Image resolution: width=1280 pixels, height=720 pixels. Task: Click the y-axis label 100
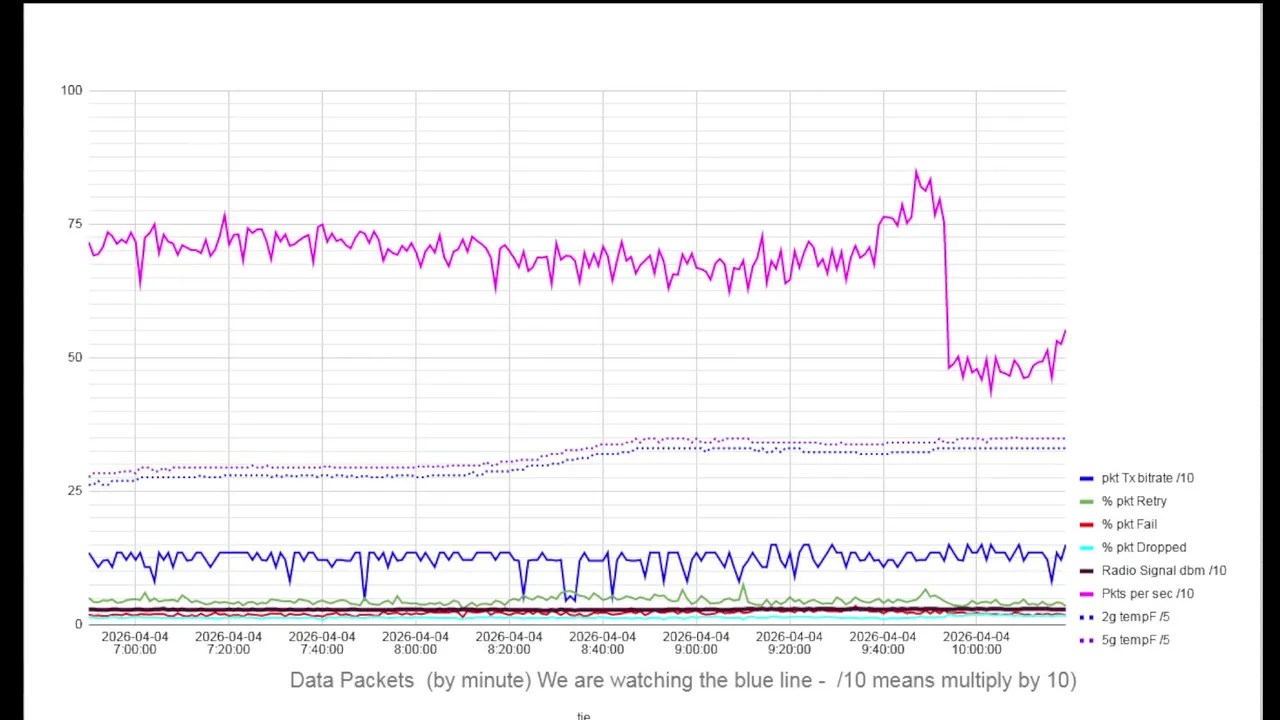71,90
